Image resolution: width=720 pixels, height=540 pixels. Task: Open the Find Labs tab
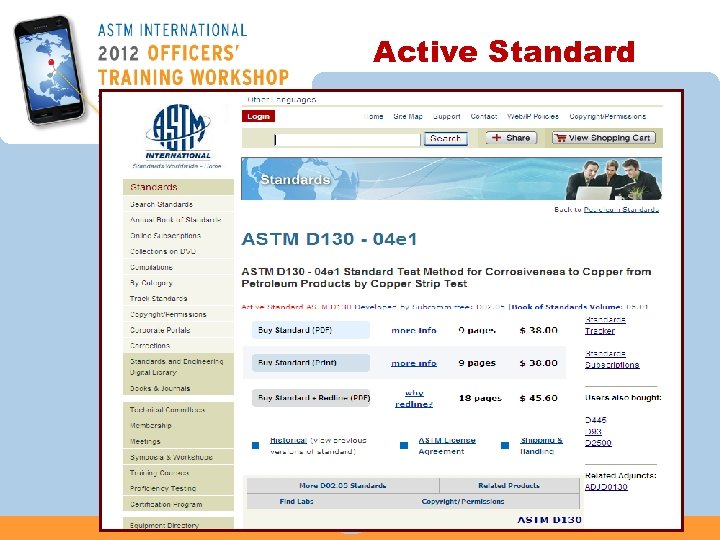(296, 501)
